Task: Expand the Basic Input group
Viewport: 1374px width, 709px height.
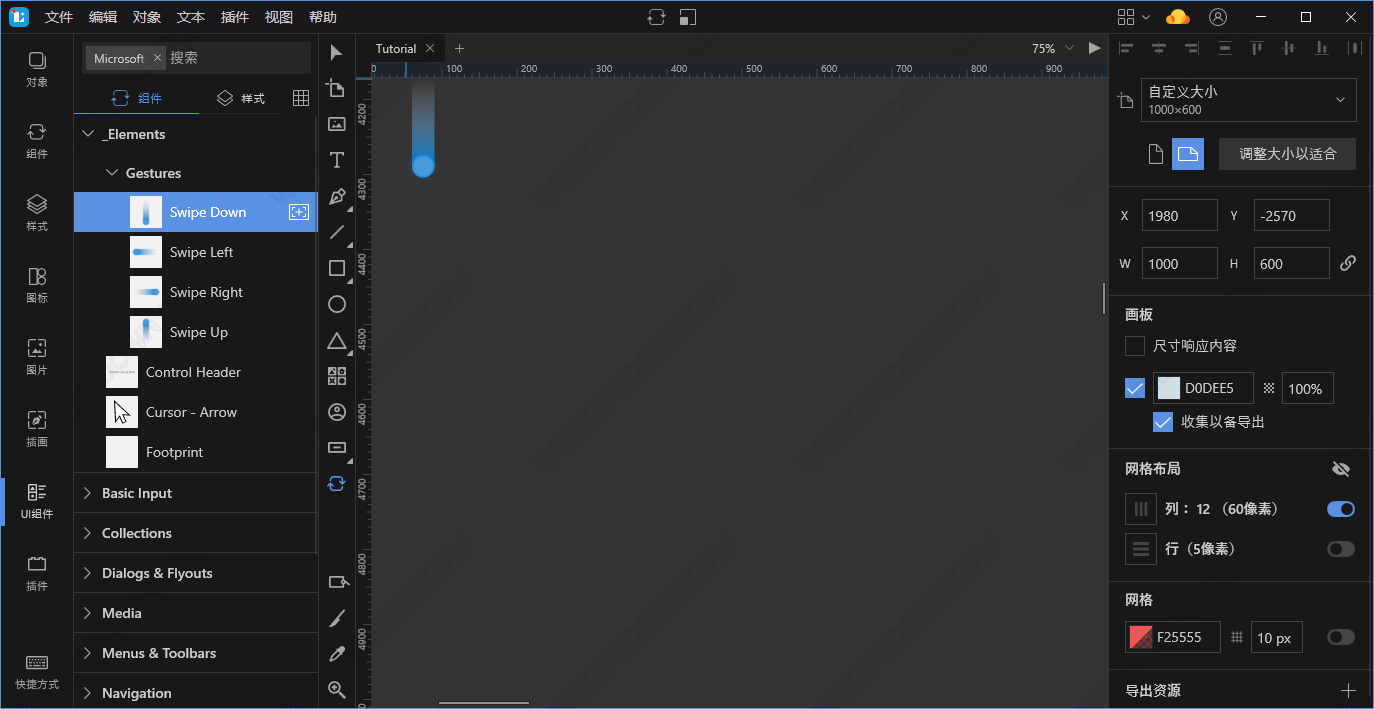Action: (x=88, y=493)
